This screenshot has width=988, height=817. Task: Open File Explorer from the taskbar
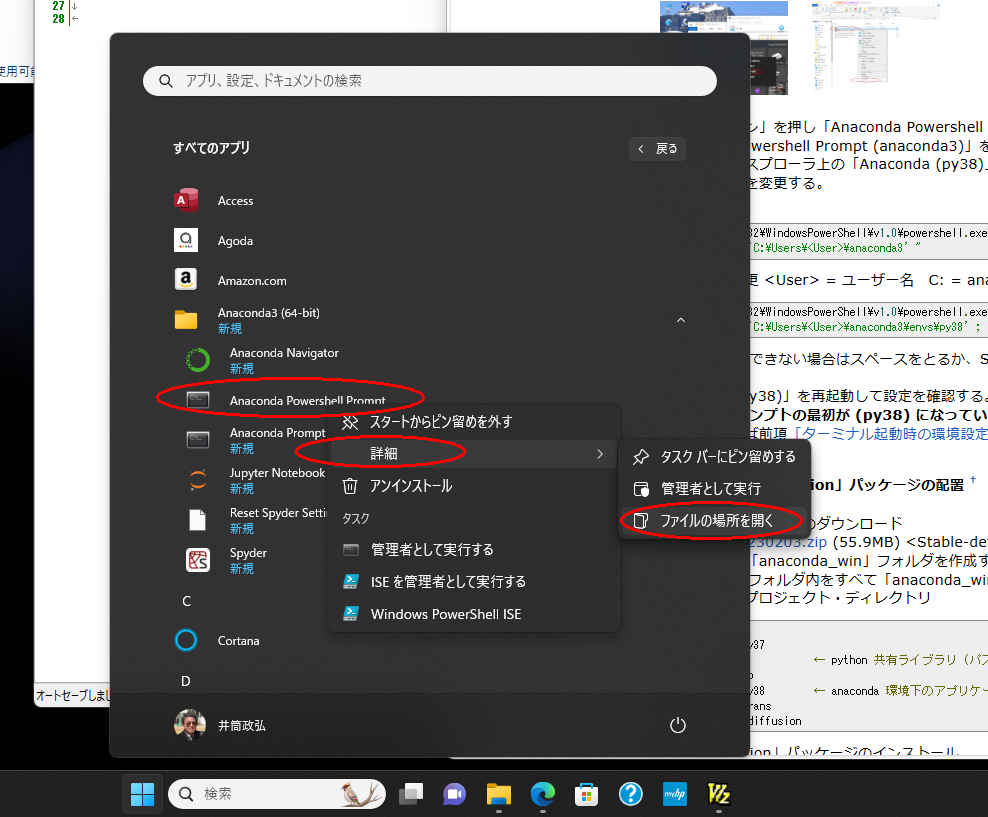[x=498, y=794]
